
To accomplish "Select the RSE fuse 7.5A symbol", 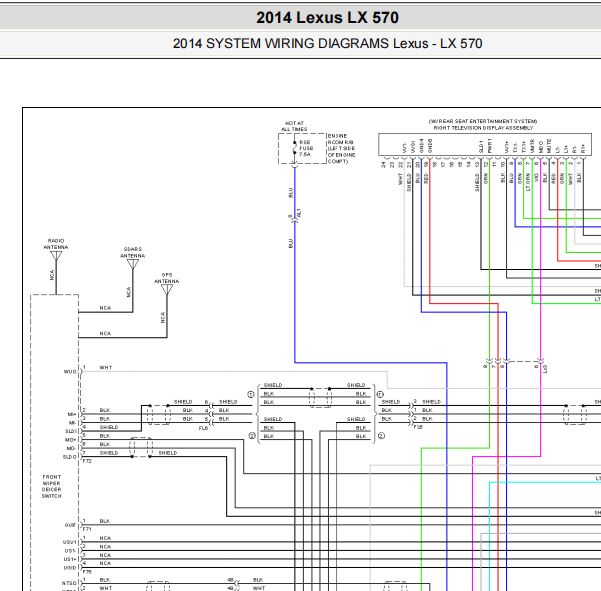I will 295,148.
